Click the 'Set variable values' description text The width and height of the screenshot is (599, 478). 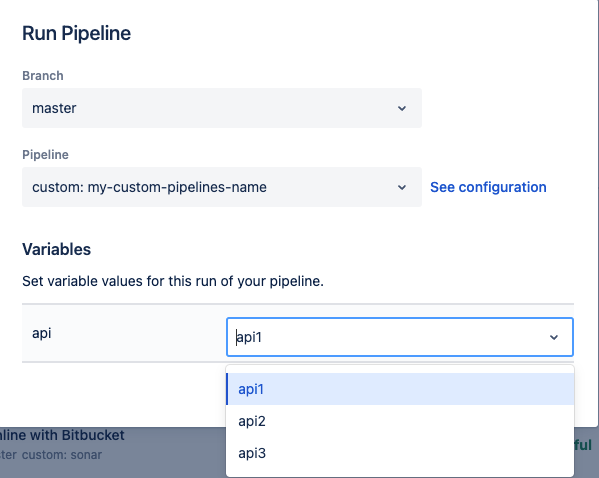click(173, 281)
